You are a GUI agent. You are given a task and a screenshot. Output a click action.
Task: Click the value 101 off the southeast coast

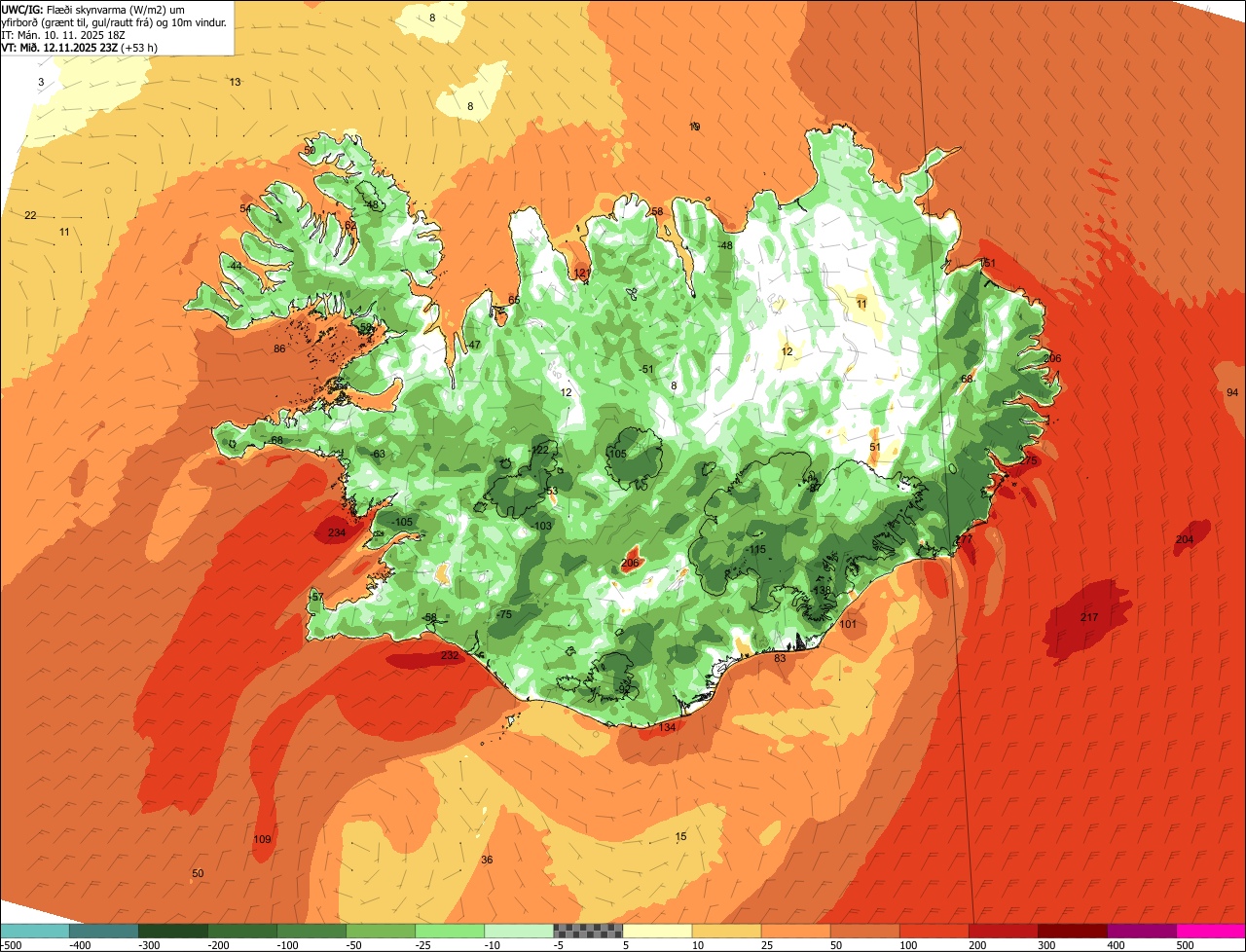pos(848,625)
